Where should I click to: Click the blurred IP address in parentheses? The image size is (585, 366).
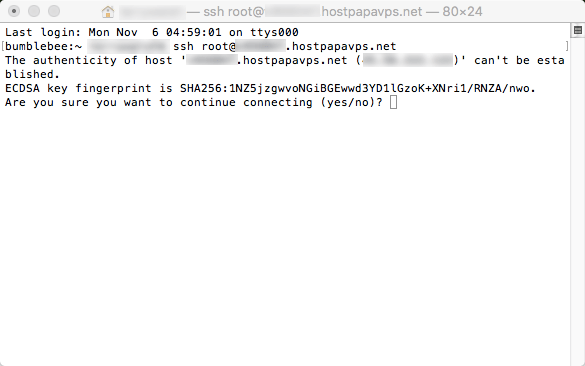(x=407, y=60)
